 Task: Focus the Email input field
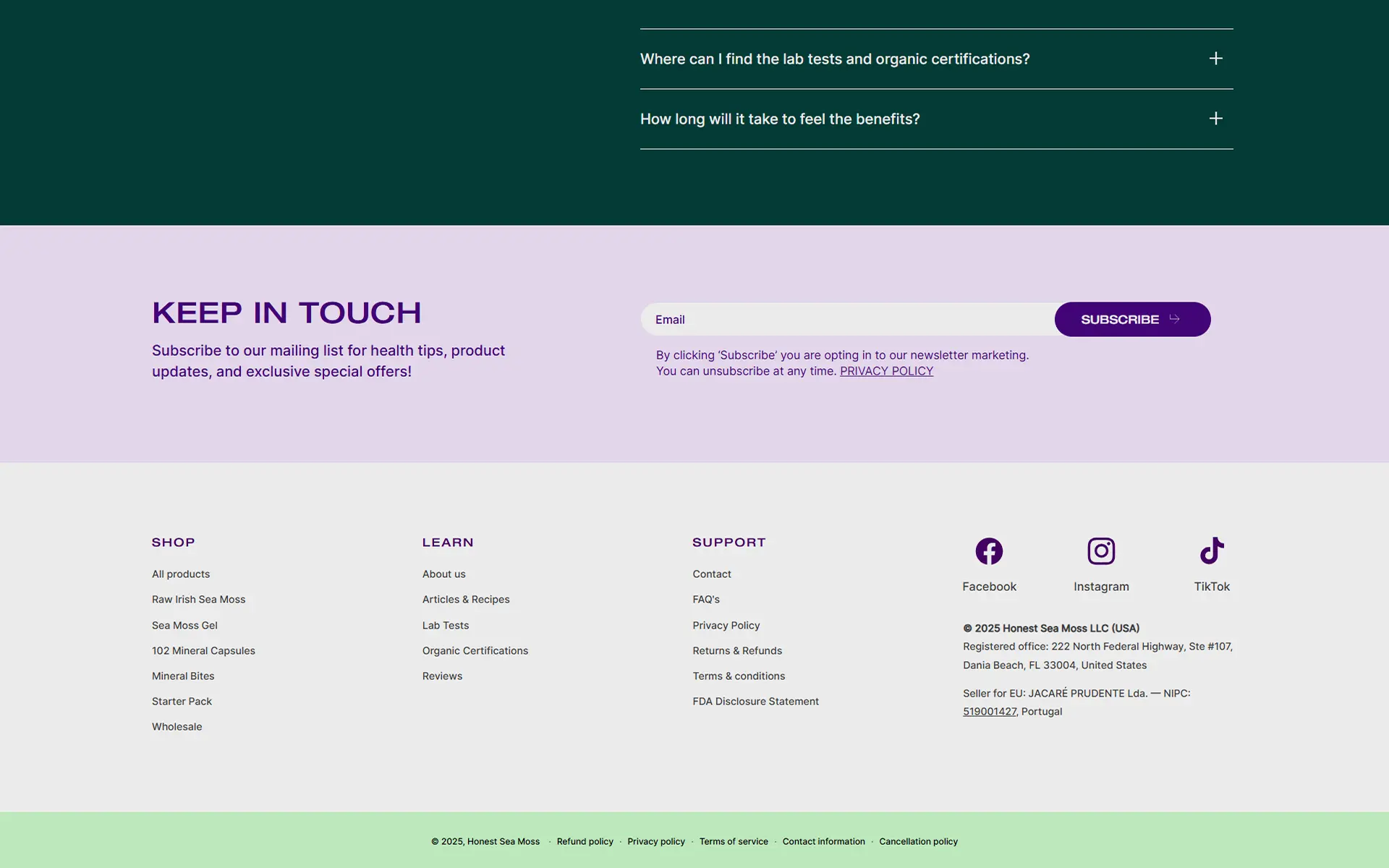[847, 319]
